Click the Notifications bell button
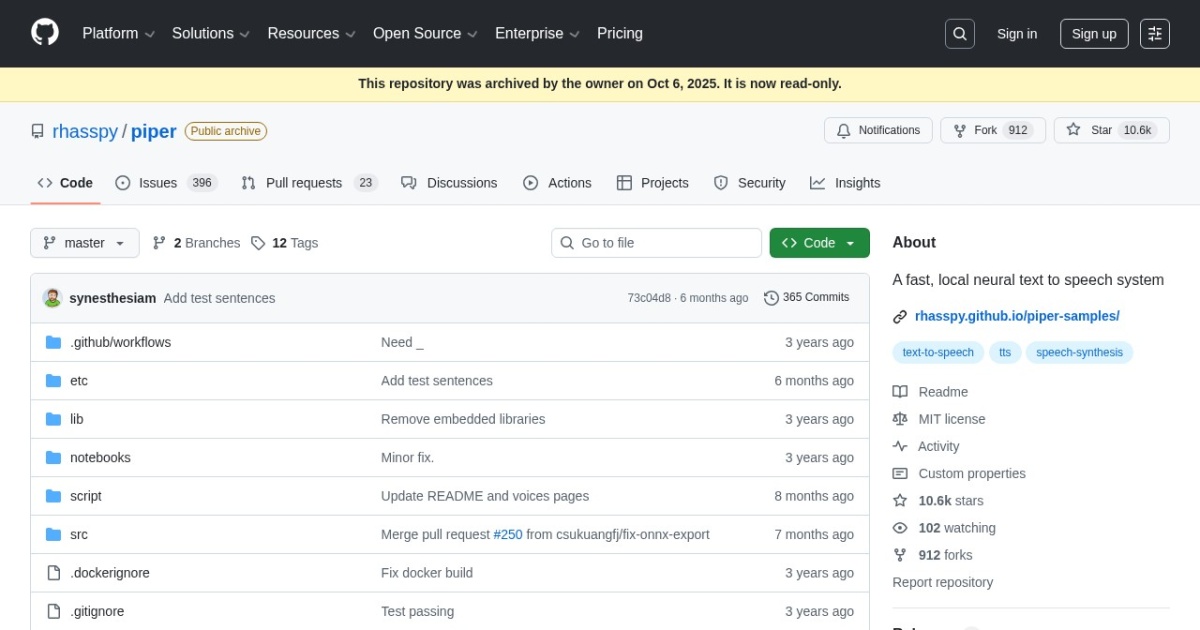 pyautogui.click(x=877, y=130)
